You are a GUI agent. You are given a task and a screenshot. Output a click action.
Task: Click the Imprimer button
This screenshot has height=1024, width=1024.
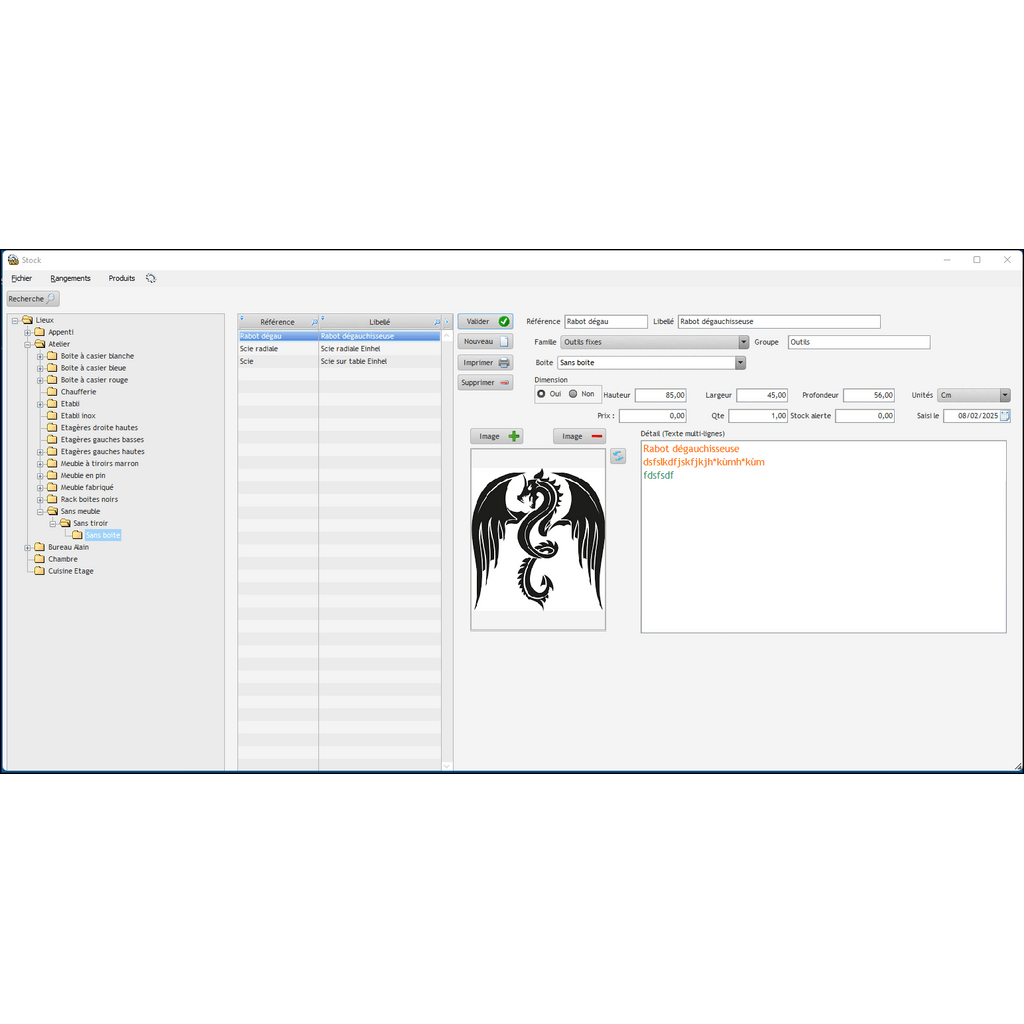click(485, 362)
